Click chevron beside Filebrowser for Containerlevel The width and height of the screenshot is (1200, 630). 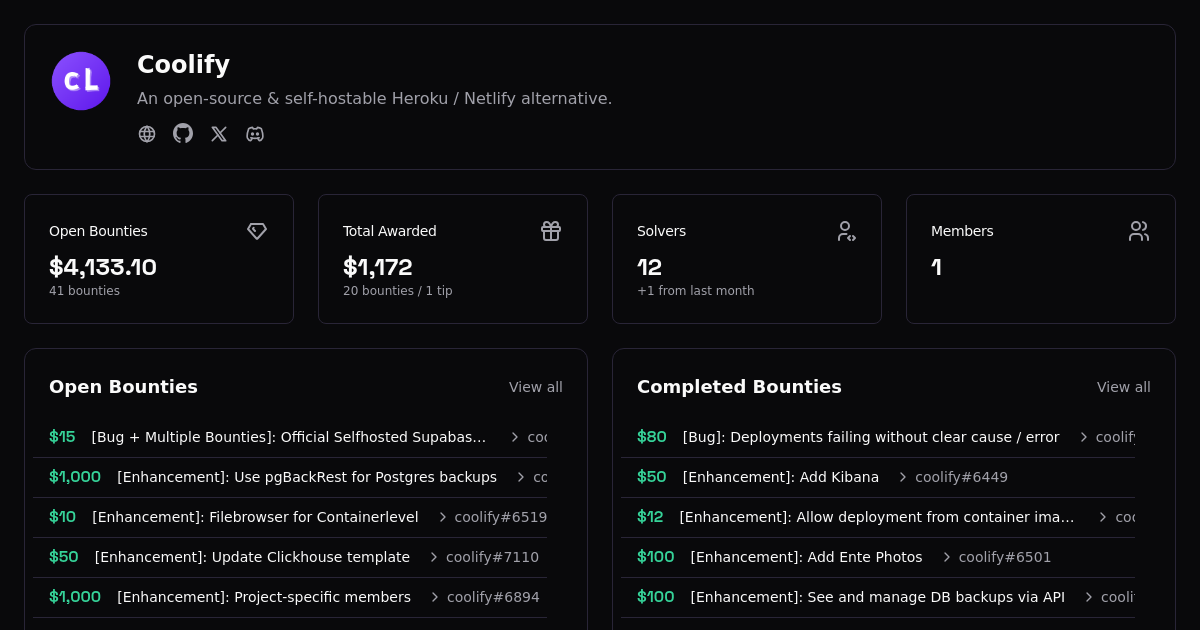(x=443, y=517)
